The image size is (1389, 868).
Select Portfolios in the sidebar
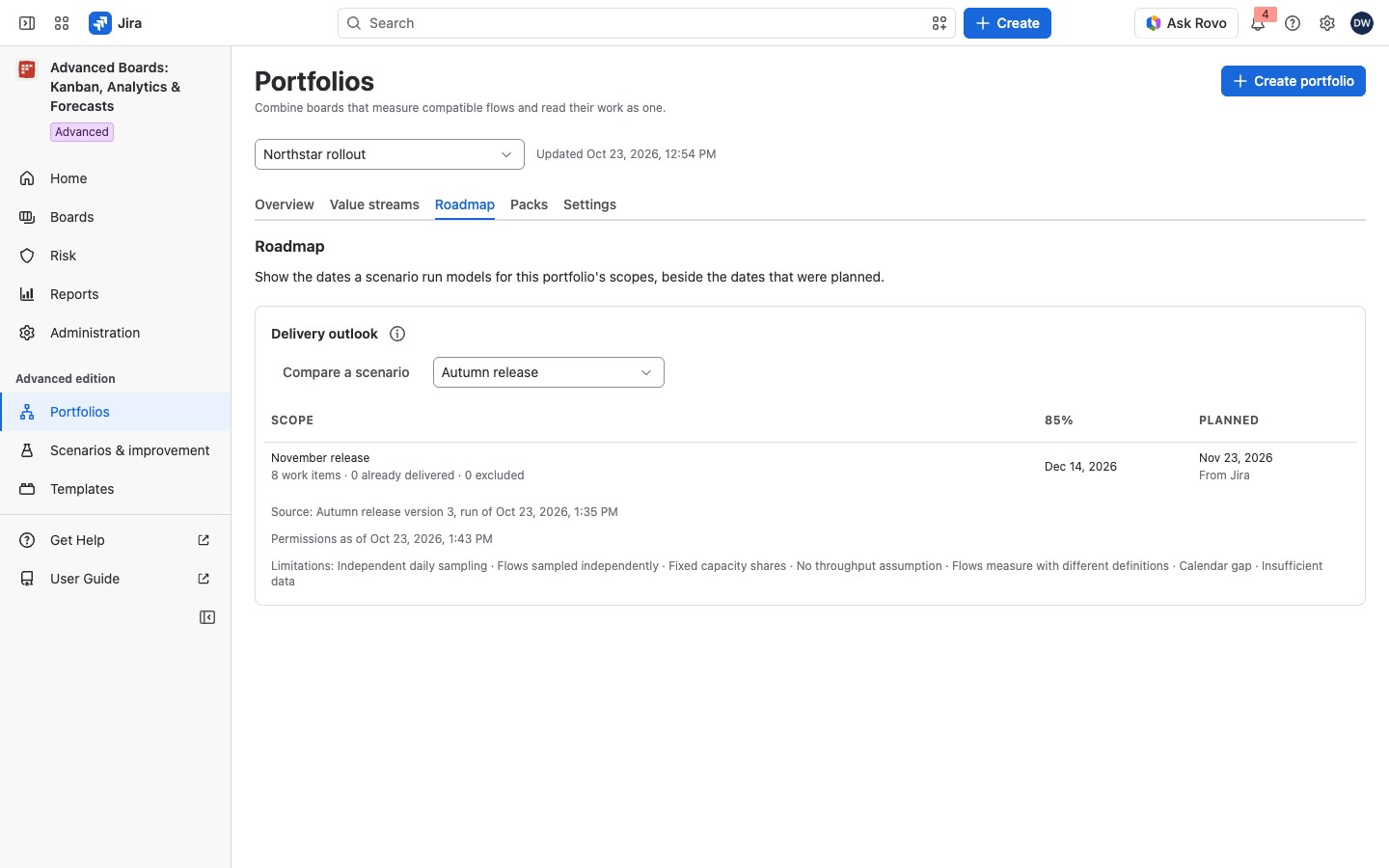(116, 412)
